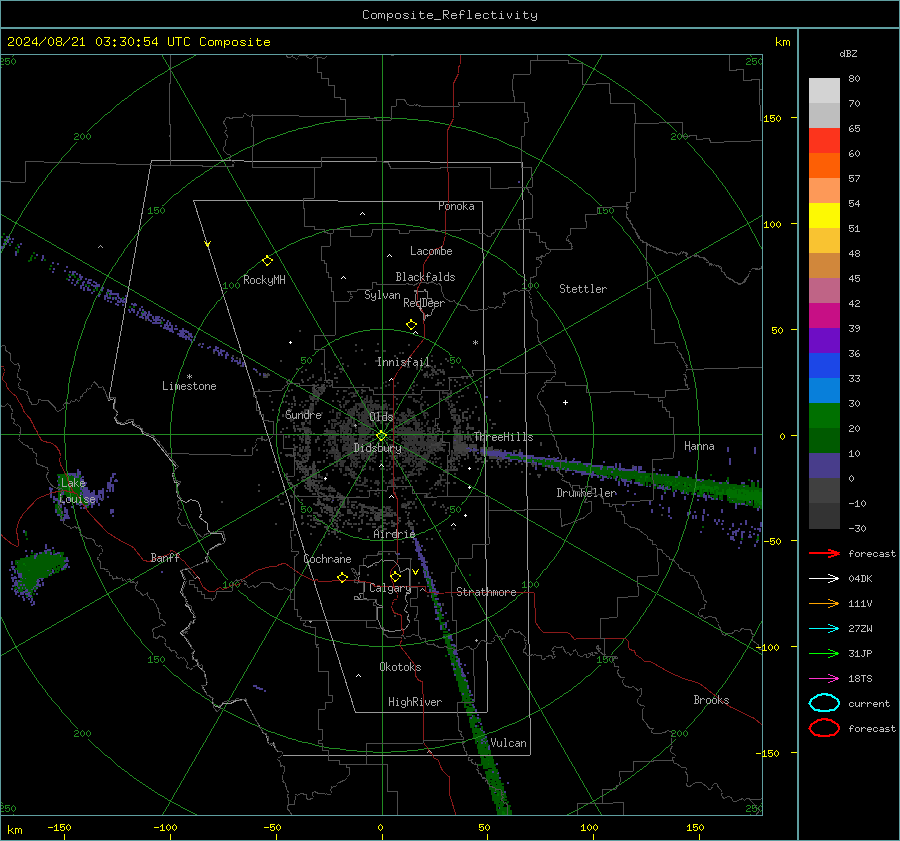This screenshot has height=841, width=900.
Task: Pick the bright green 20-30 dBZ swatch
Action: tap(824, 416)
